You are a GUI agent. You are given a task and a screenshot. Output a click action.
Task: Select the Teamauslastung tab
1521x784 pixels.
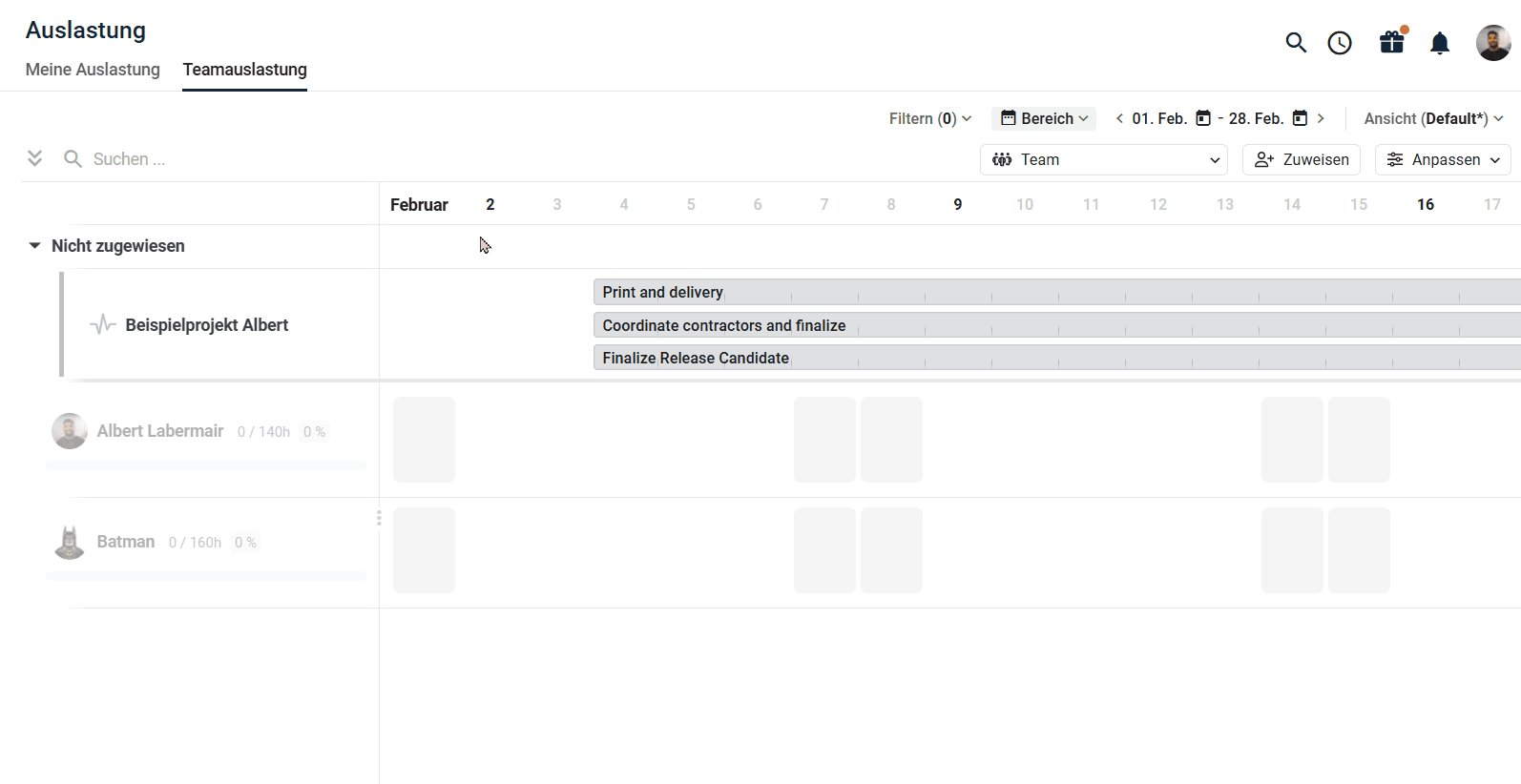[244, 70]
